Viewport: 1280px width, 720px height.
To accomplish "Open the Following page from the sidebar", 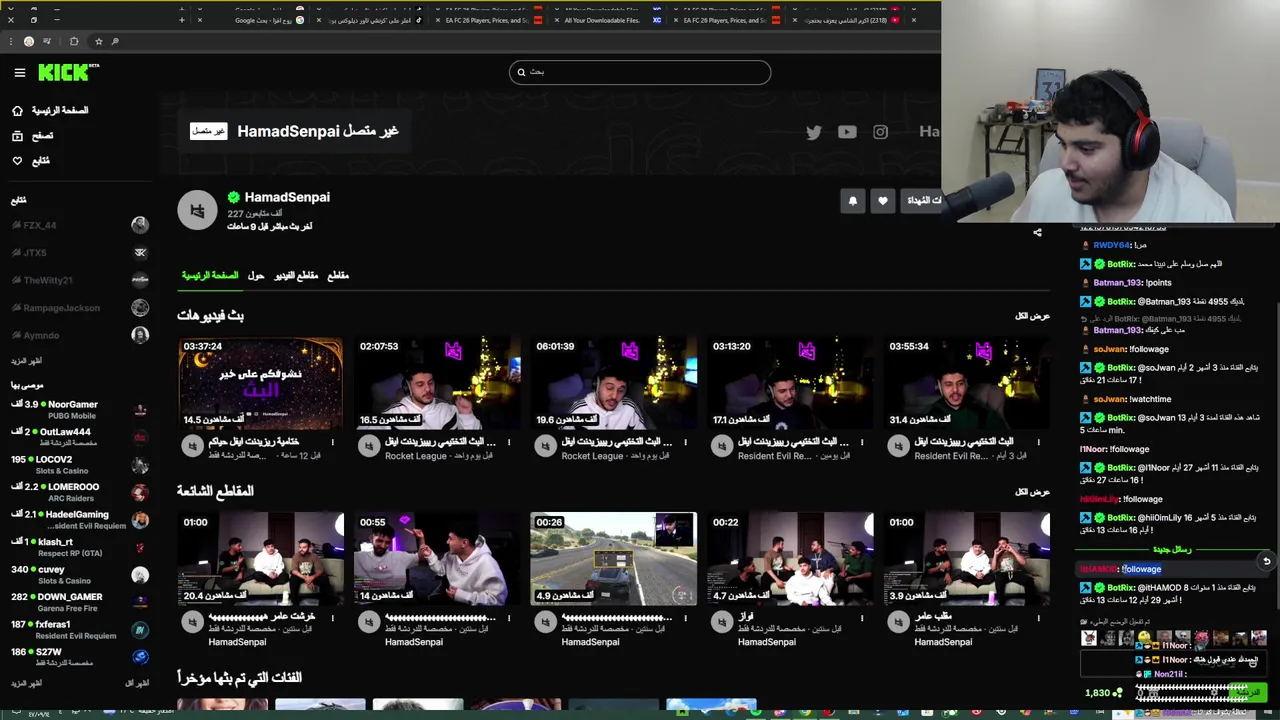I will tap(31, 160).
